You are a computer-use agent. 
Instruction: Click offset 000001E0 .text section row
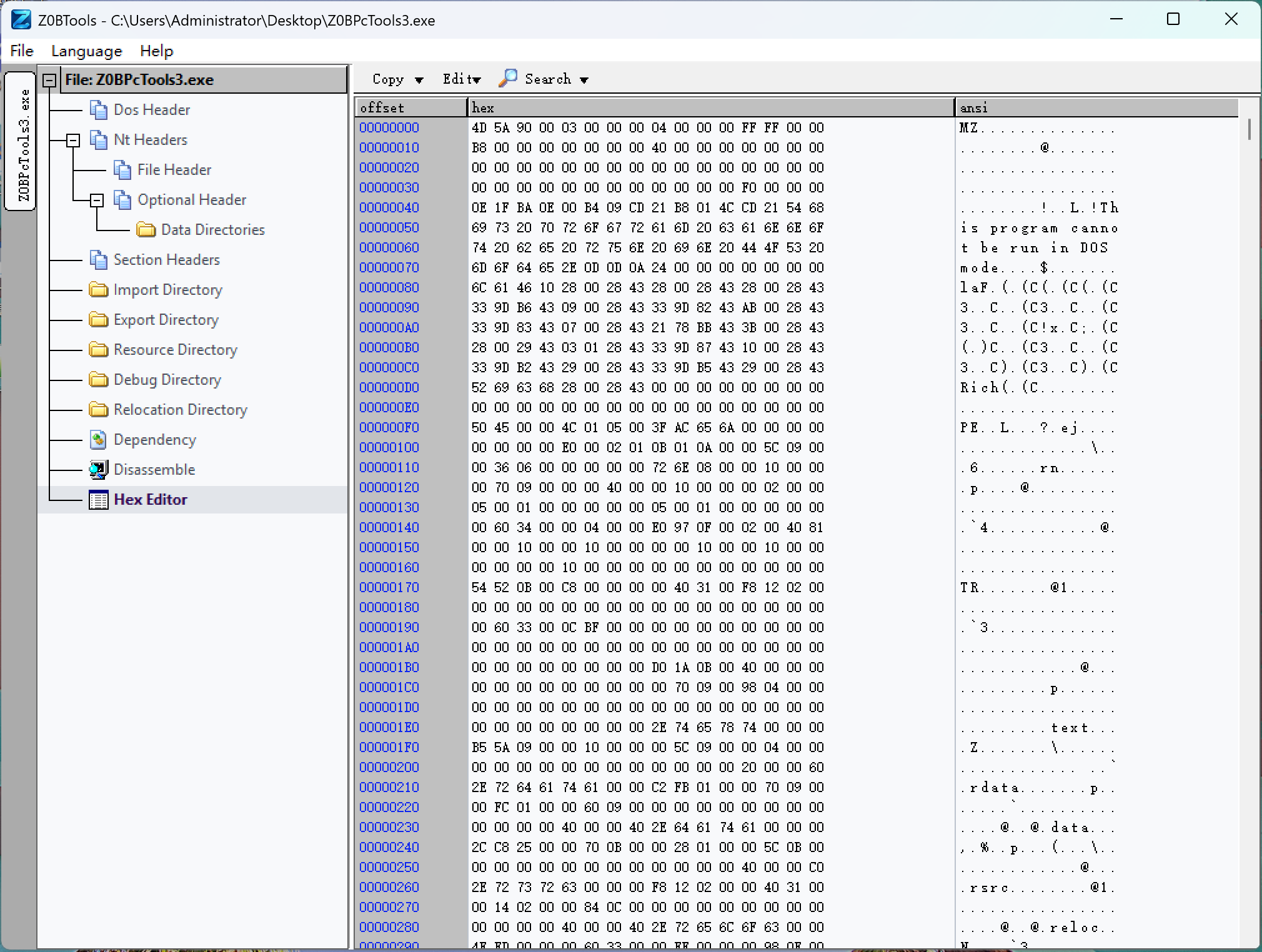pyautogui.click(x=389, y=728)
